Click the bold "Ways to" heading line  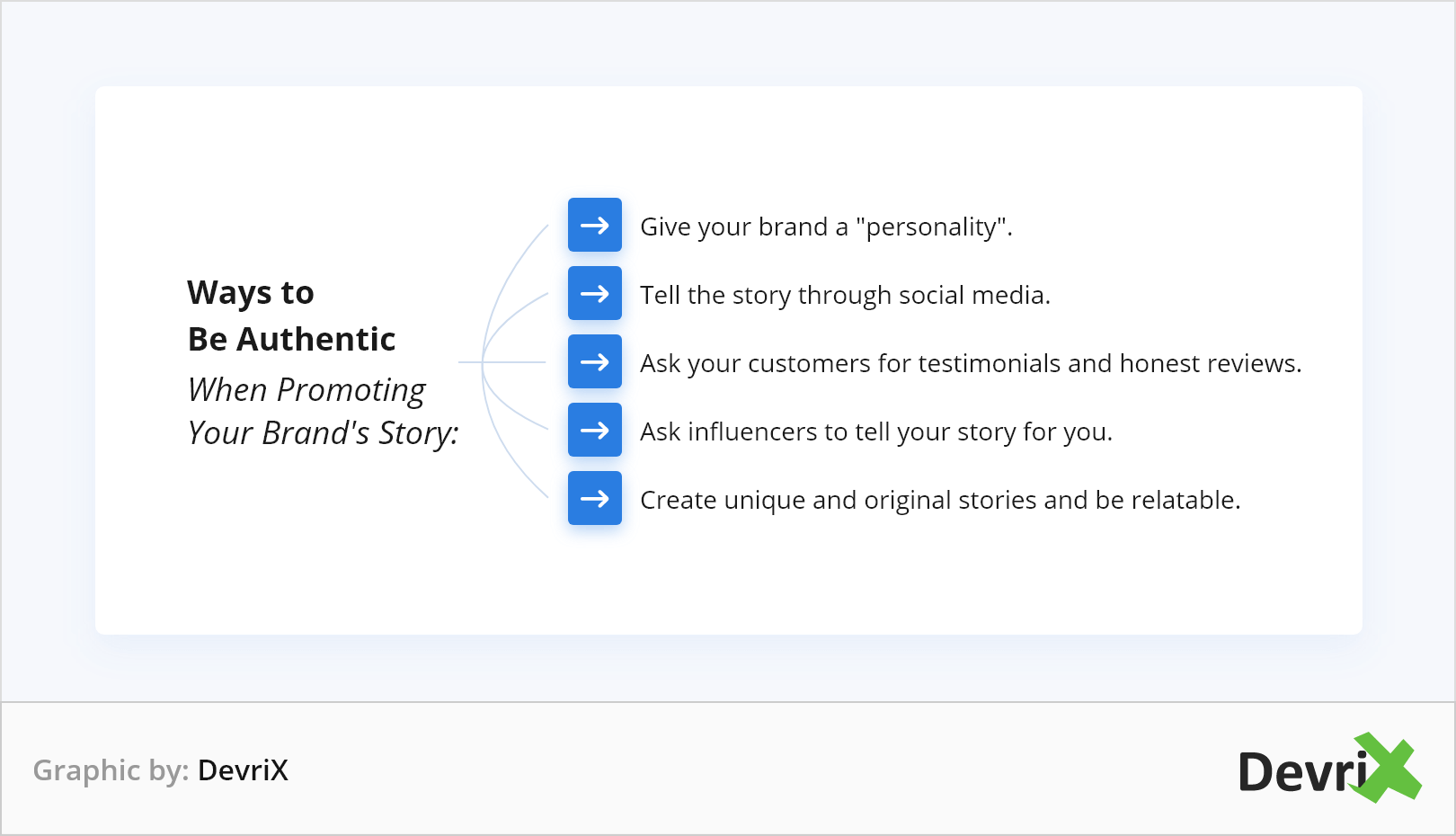tap(251, 293)
